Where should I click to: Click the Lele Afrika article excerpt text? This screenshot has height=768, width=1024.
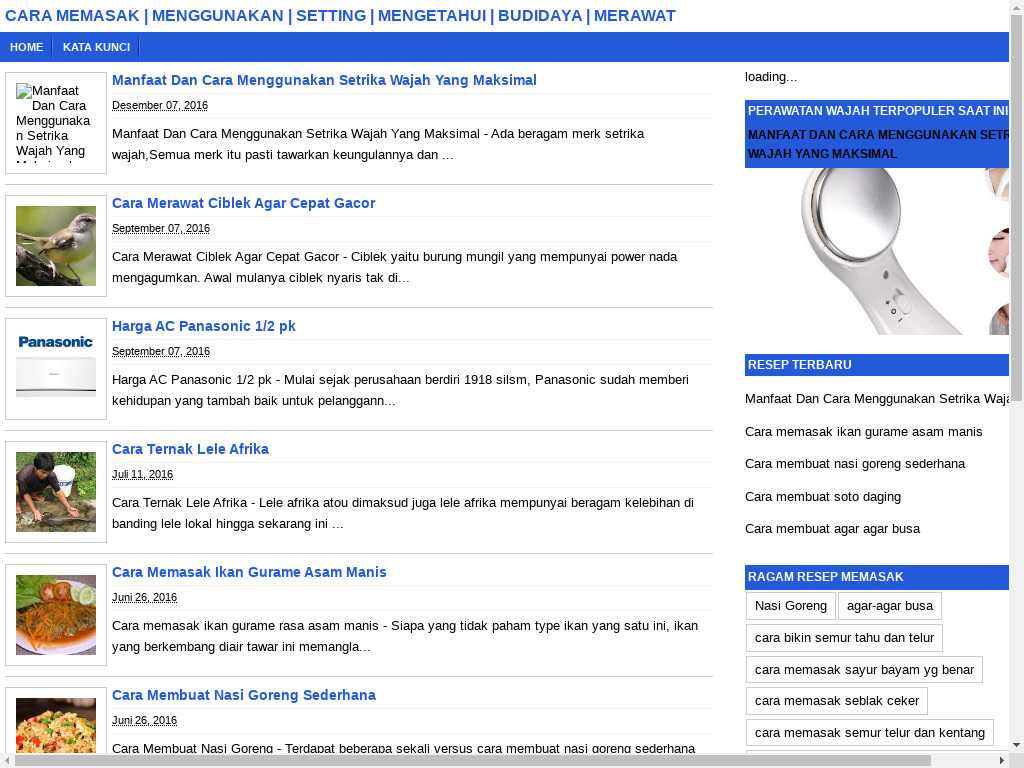(403, 513)
